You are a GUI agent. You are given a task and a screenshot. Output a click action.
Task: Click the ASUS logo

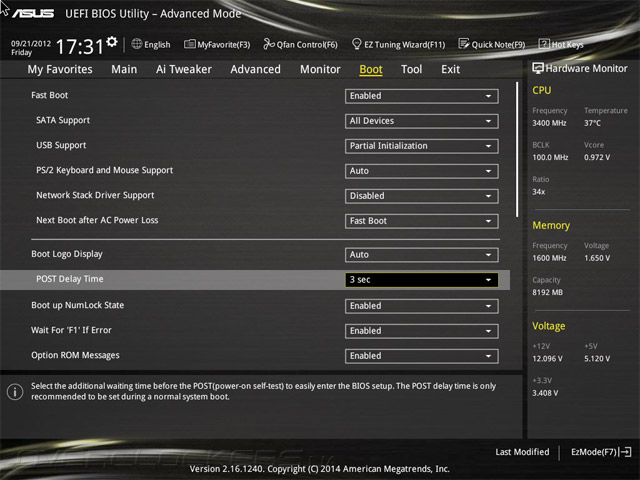[x=33, y=13]
